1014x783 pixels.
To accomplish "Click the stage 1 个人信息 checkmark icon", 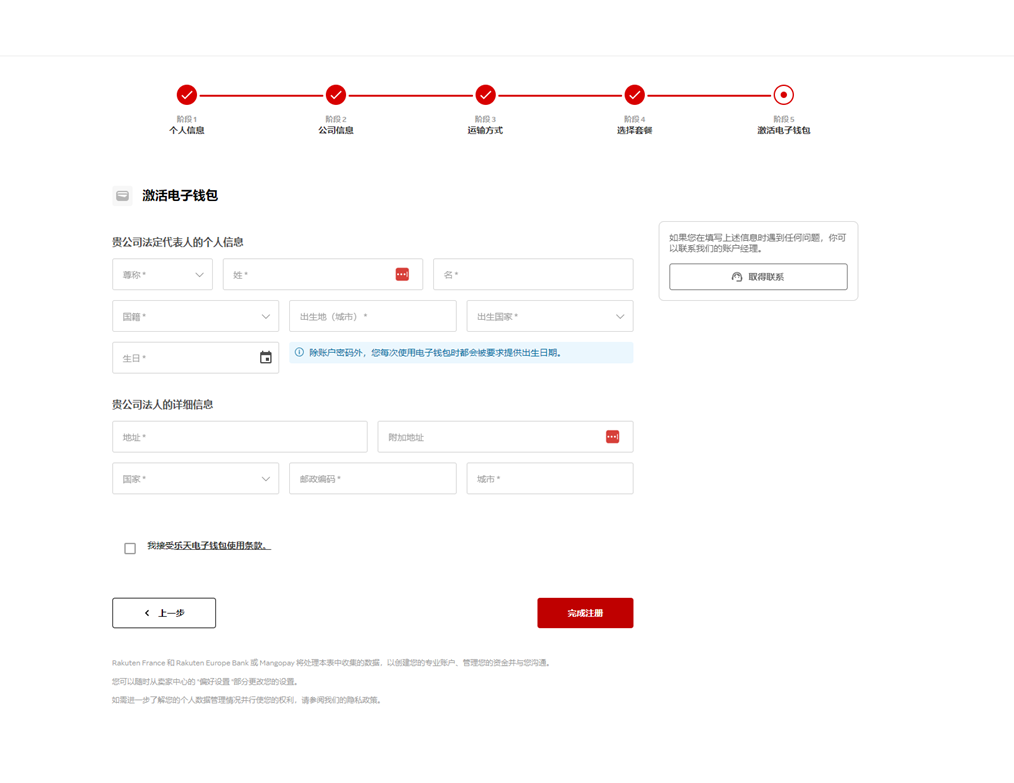I will [x=187, y=95].
